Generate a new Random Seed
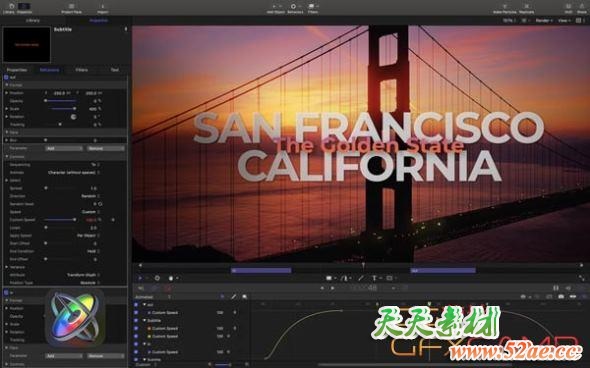The image size is (590, 368). click(x=100, y=204)
